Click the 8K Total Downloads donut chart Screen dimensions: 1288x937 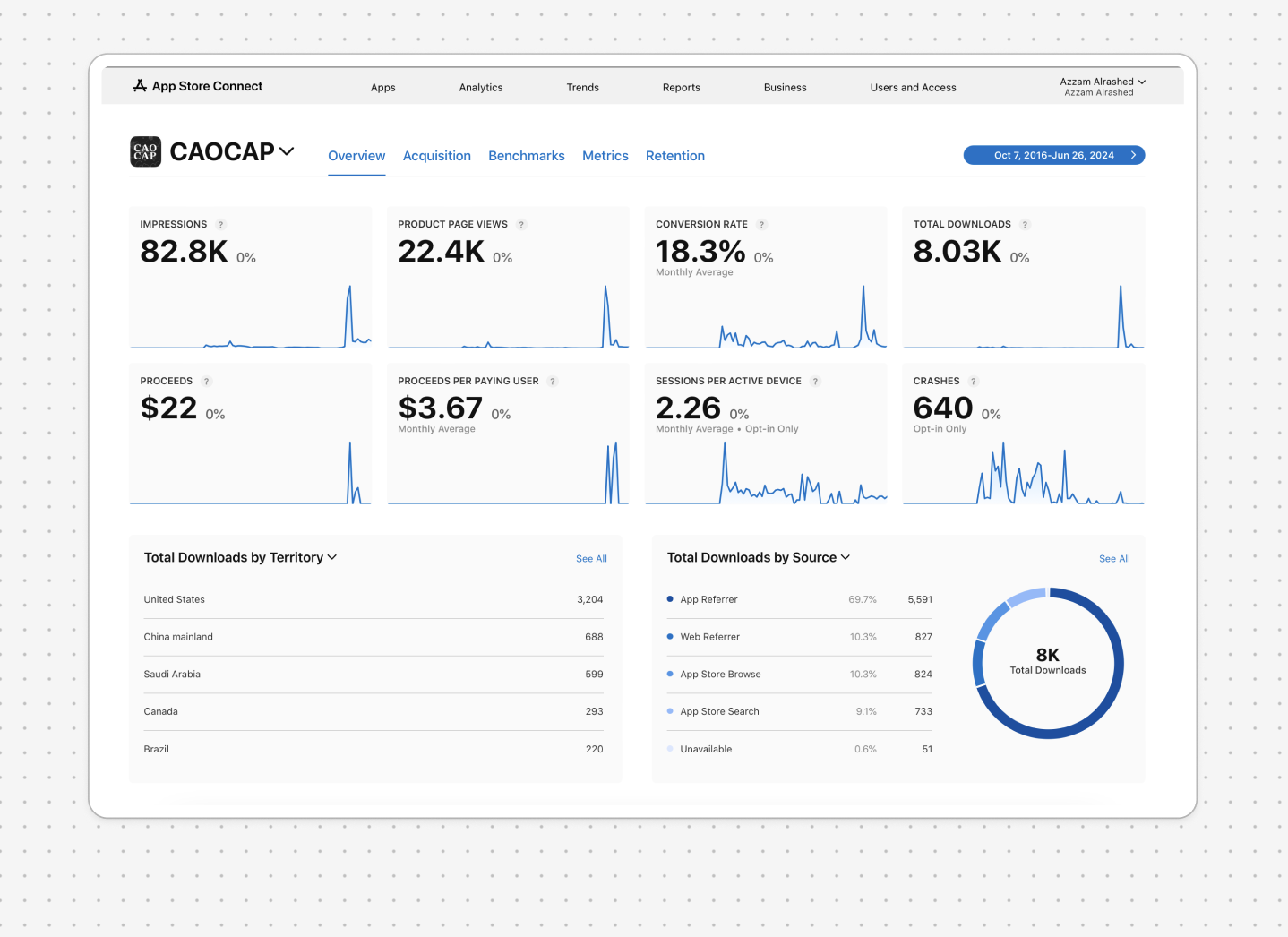[x=1048, y=663]
